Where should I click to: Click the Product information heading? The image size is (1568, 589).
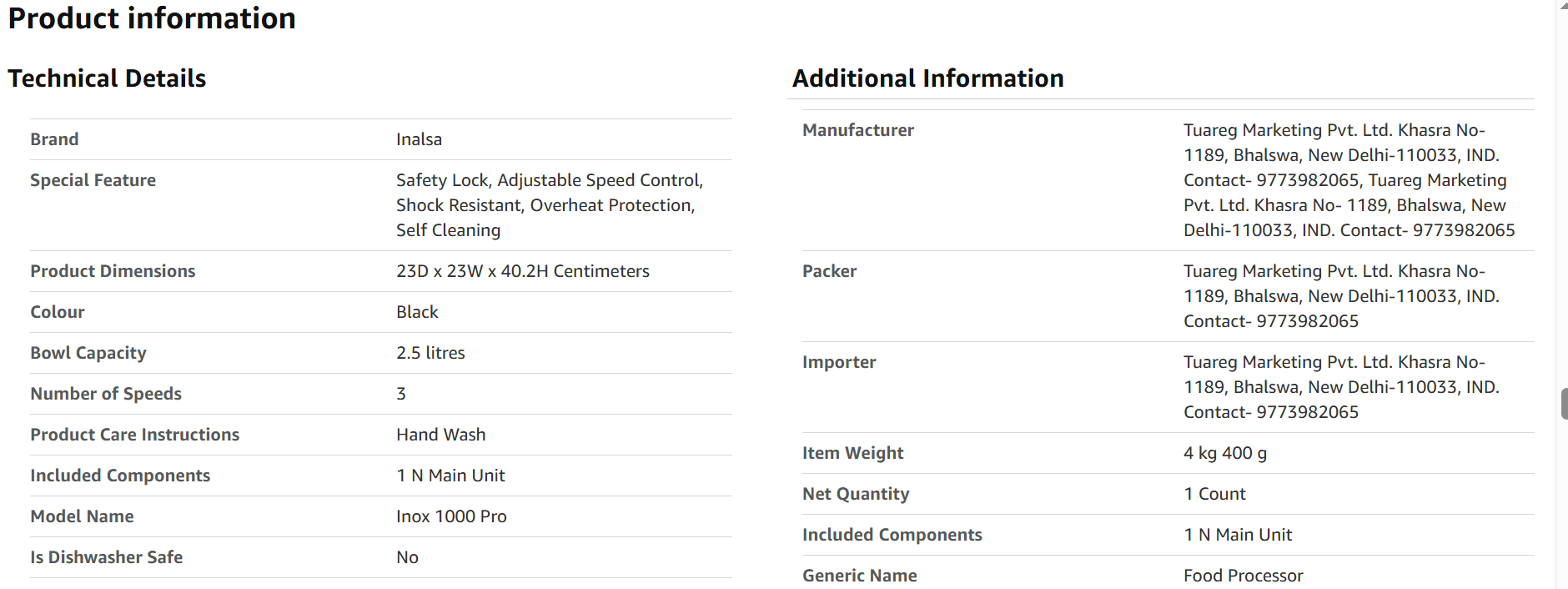tap(152, 18)
